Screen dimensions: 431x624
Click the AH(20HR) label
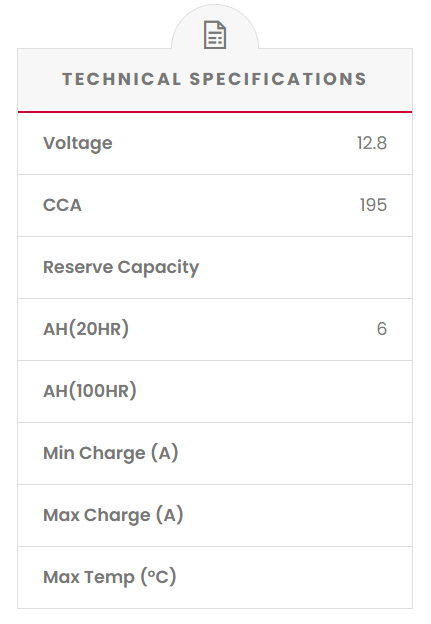(86, 329)
